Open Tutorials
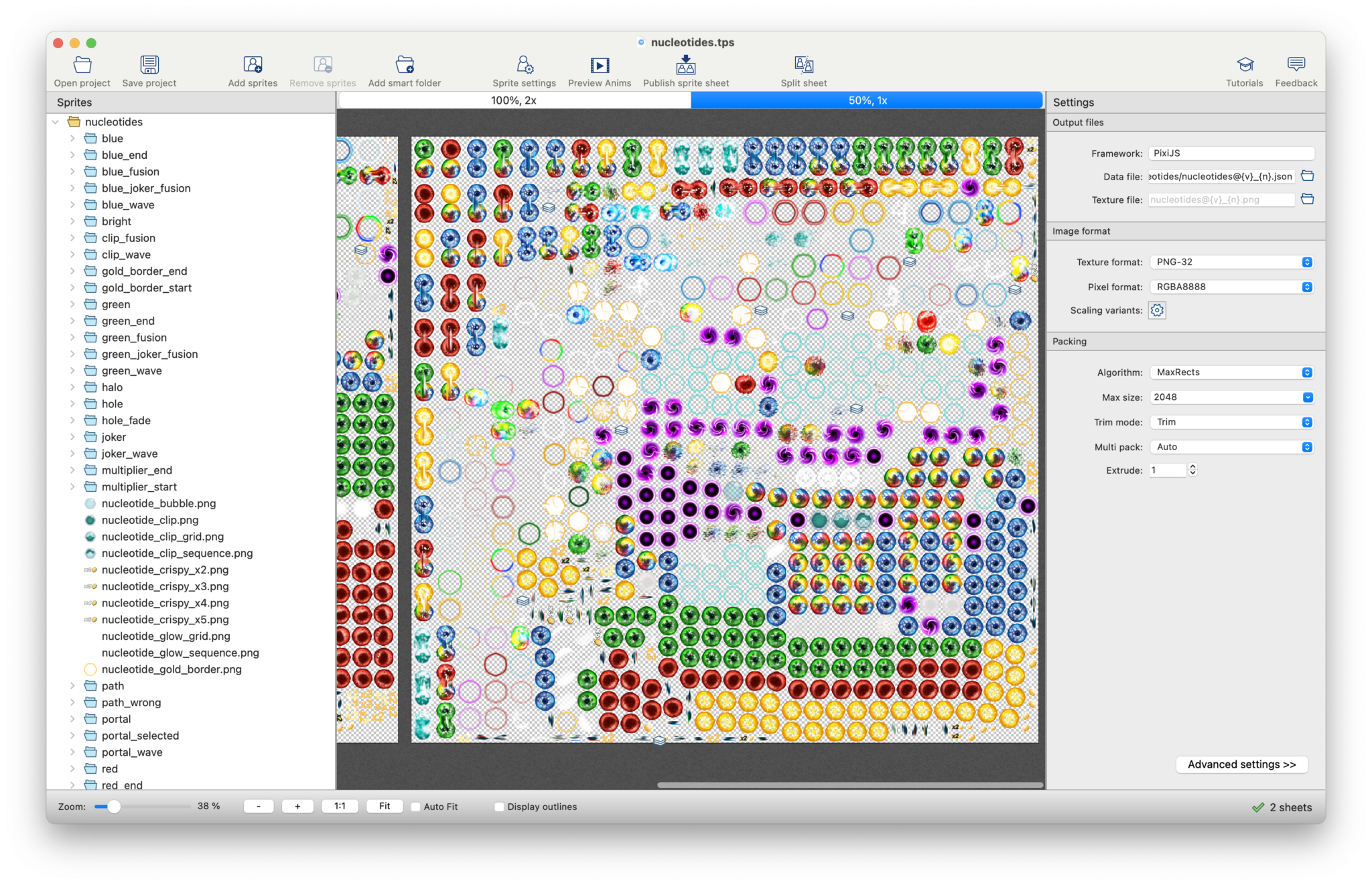This screenshot has height=885, width=1372. [1244, 71]
